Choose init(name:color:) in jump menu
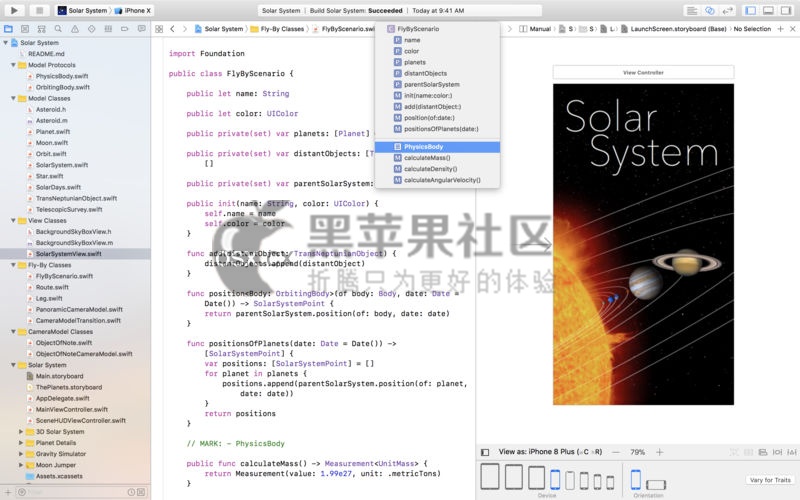 click(437, 95)
